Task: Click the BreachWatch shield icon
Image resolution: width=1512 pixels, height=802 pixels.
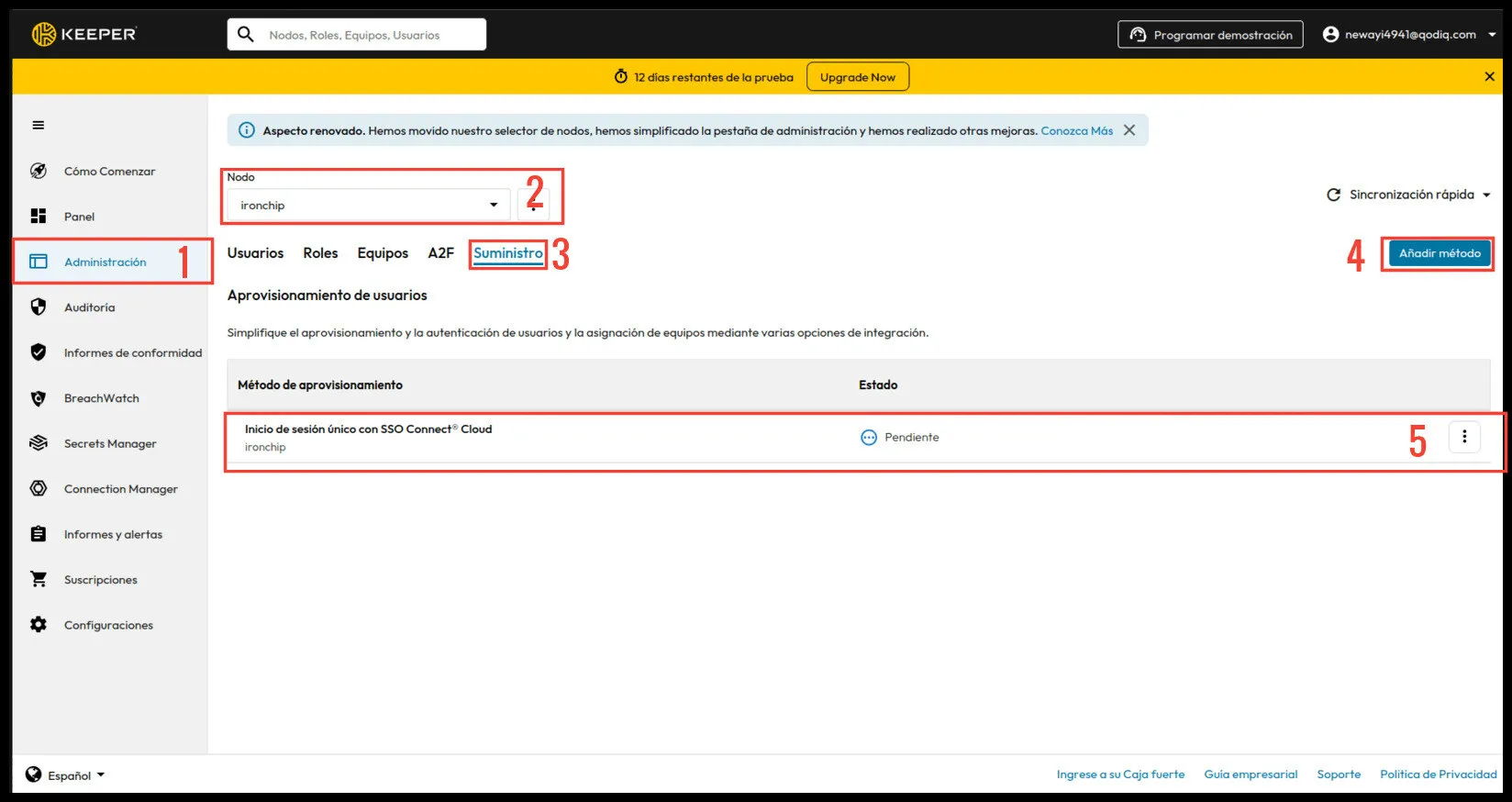Action: click(x=39, y=398)
